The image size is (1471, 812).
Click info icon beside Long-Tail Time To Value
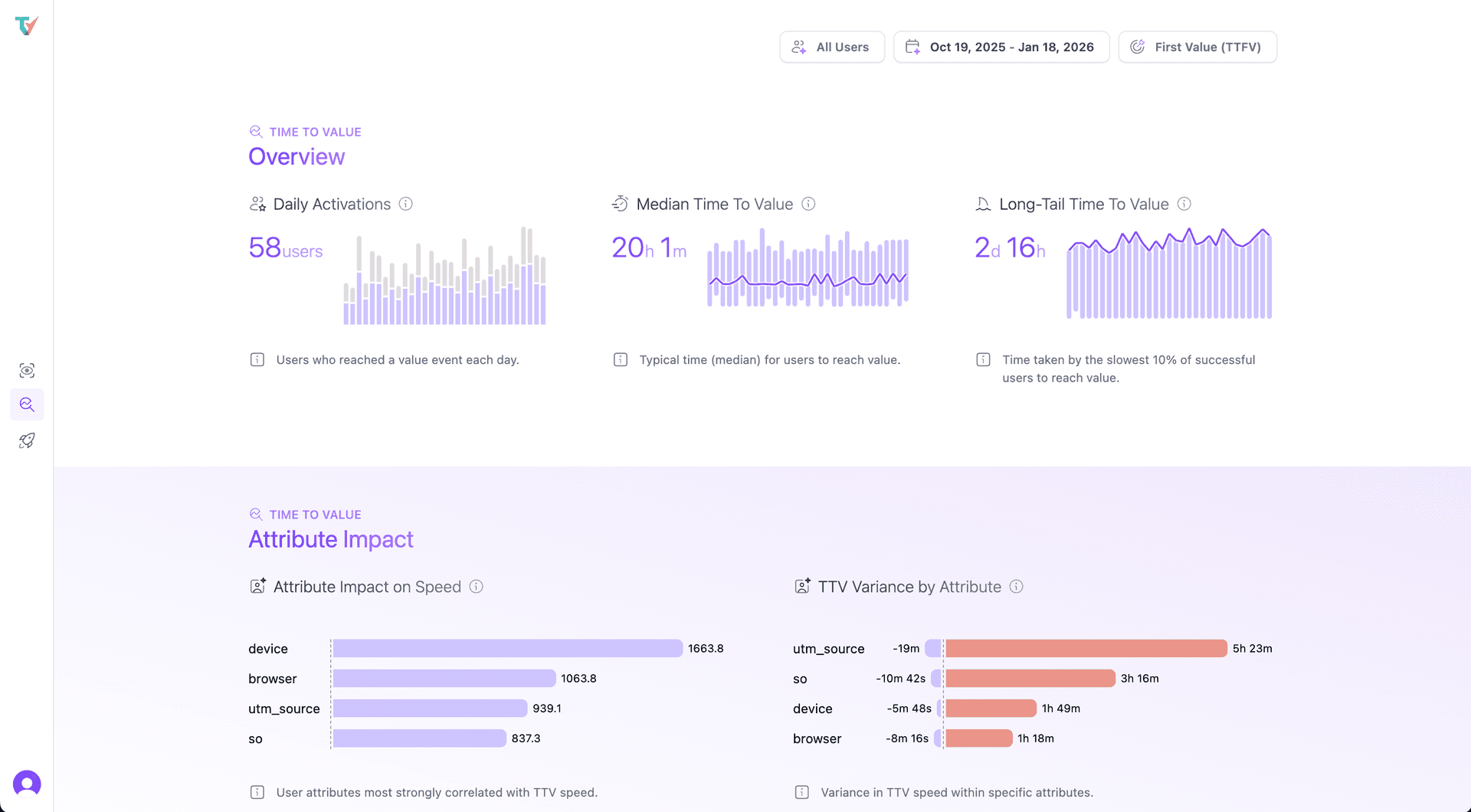pyautogui.click(x=1184, y=204)
